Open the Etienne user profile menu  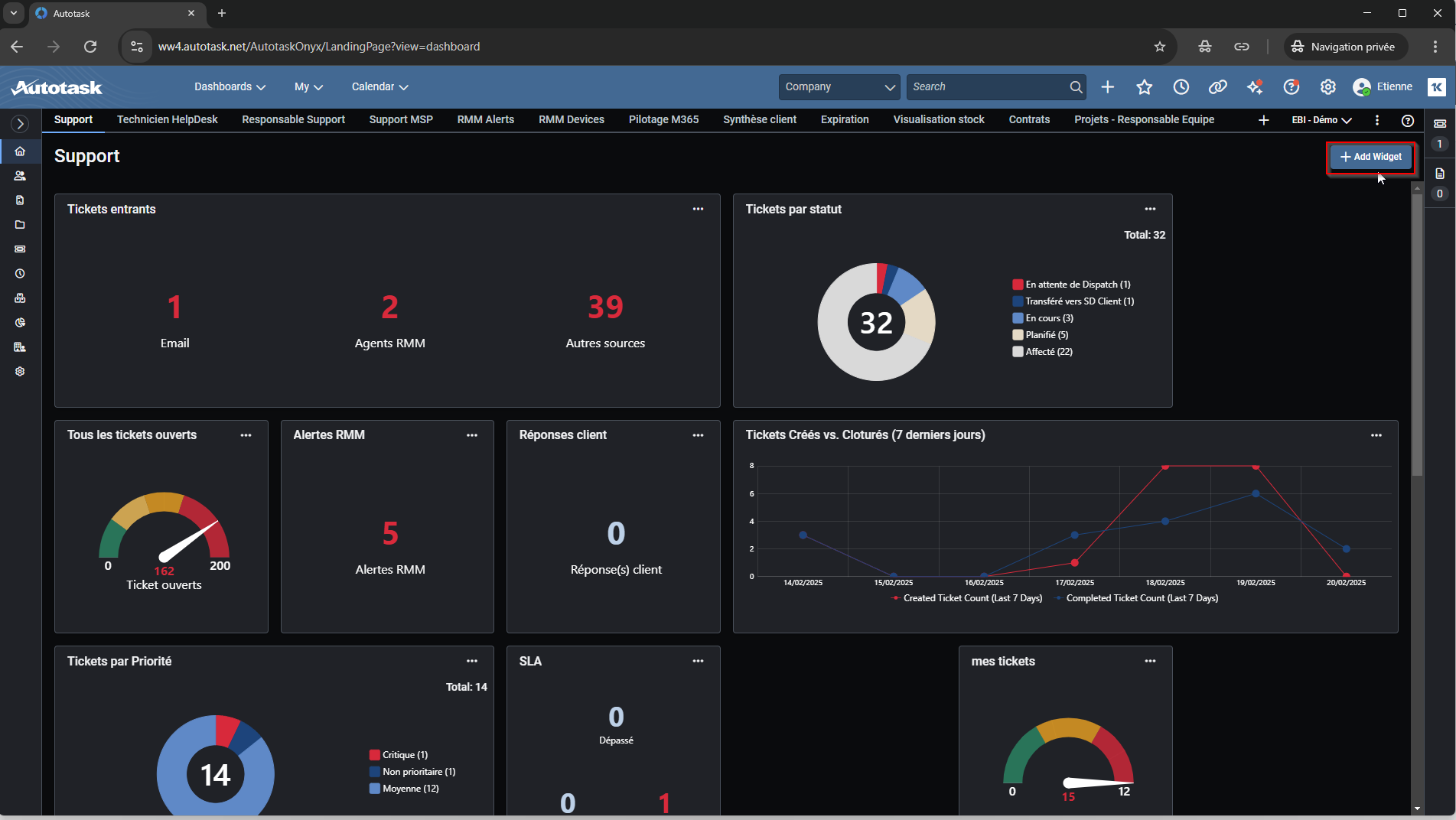tap(1383, 87)
